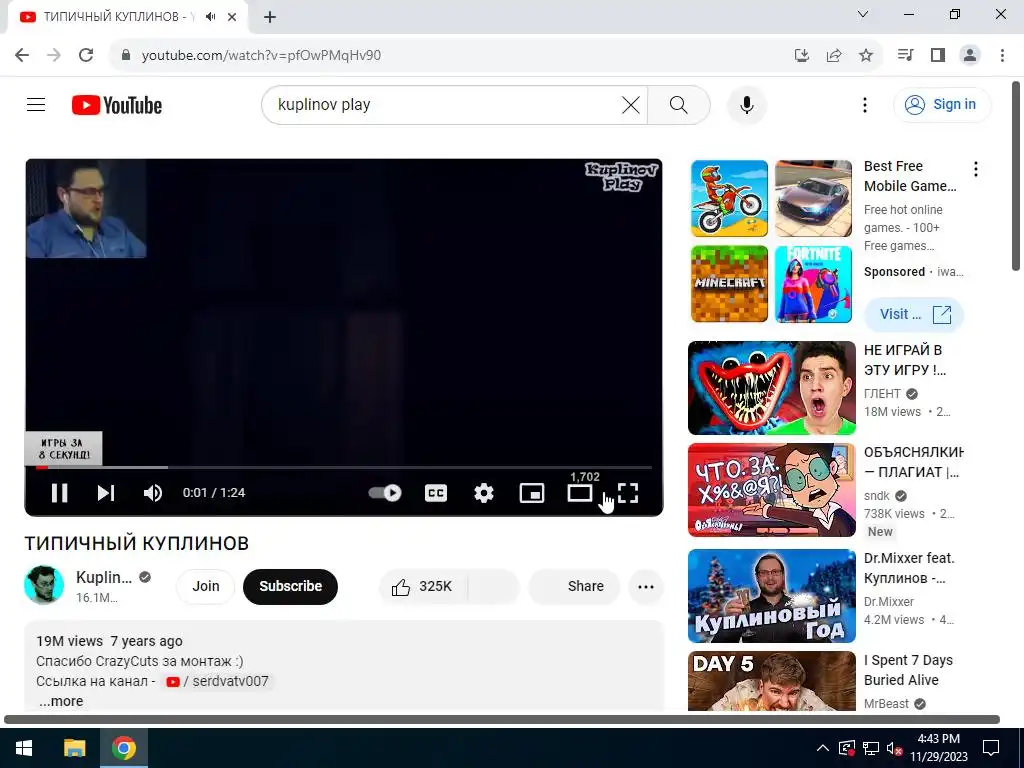The height and width of the screenshot is (768, 1024).
Task: Open Chrome profile avatar
Action: click(970, 55)
